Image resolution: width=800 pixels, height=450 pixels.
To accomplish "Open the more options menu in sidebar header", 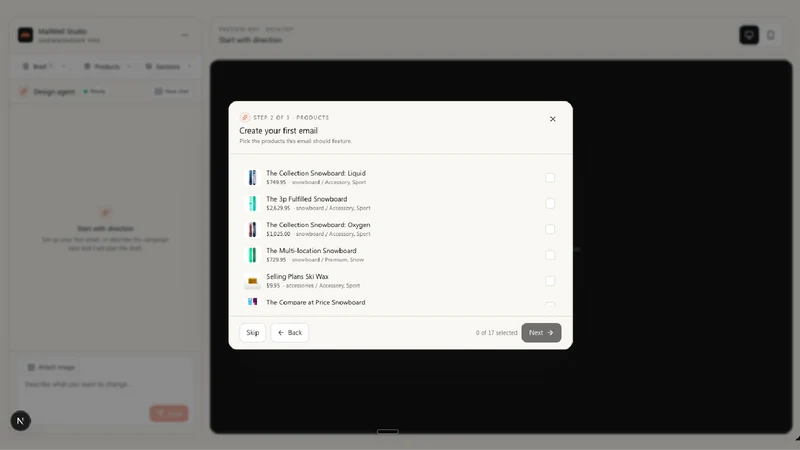I will click(185, 35).
